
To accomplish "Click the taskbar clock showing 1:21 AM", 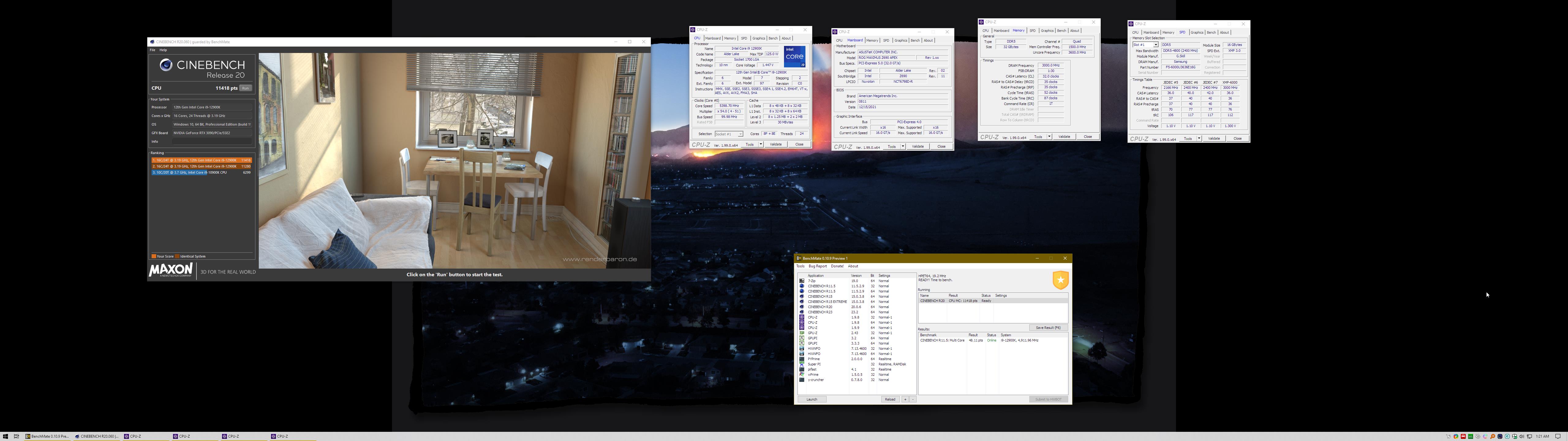I will [x=1543, y=436].
